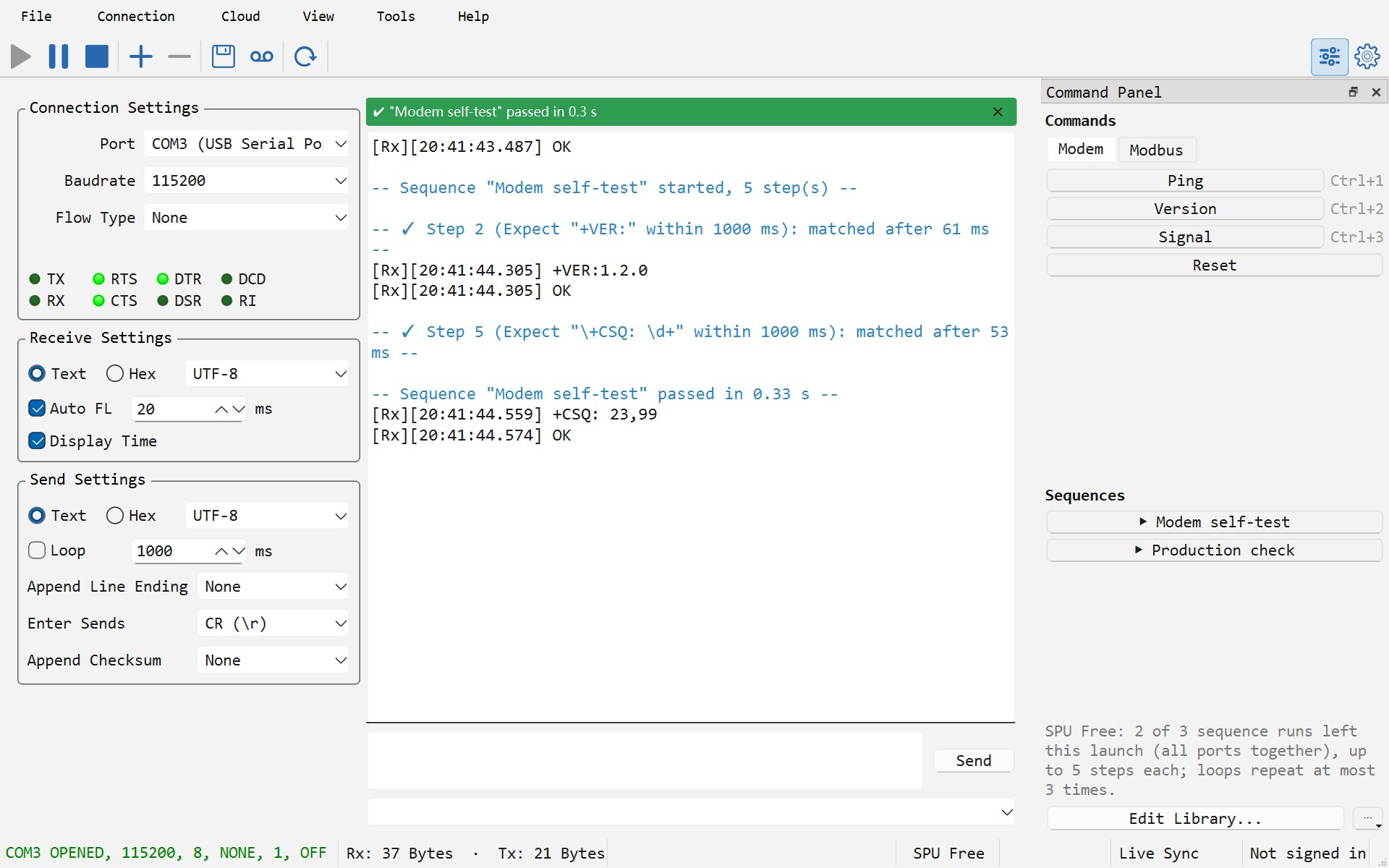
Task: Enable the Loop checkbox
Action: [x=57, y=550]
